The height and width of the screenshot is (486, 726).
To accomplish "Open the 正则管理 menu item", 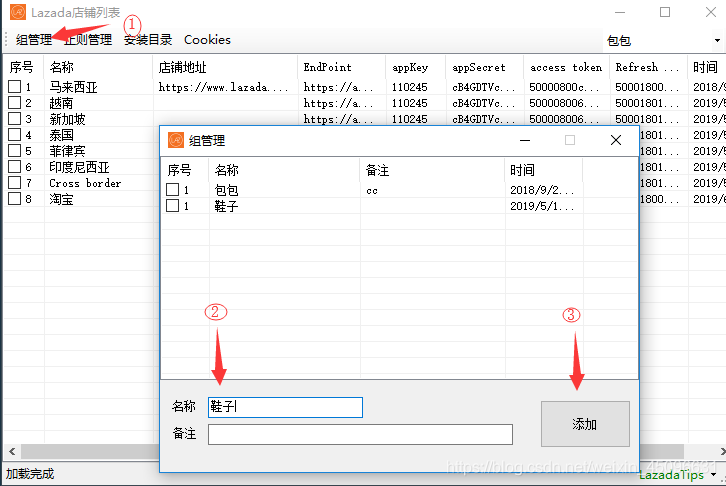I will click(x=88, y=40).
